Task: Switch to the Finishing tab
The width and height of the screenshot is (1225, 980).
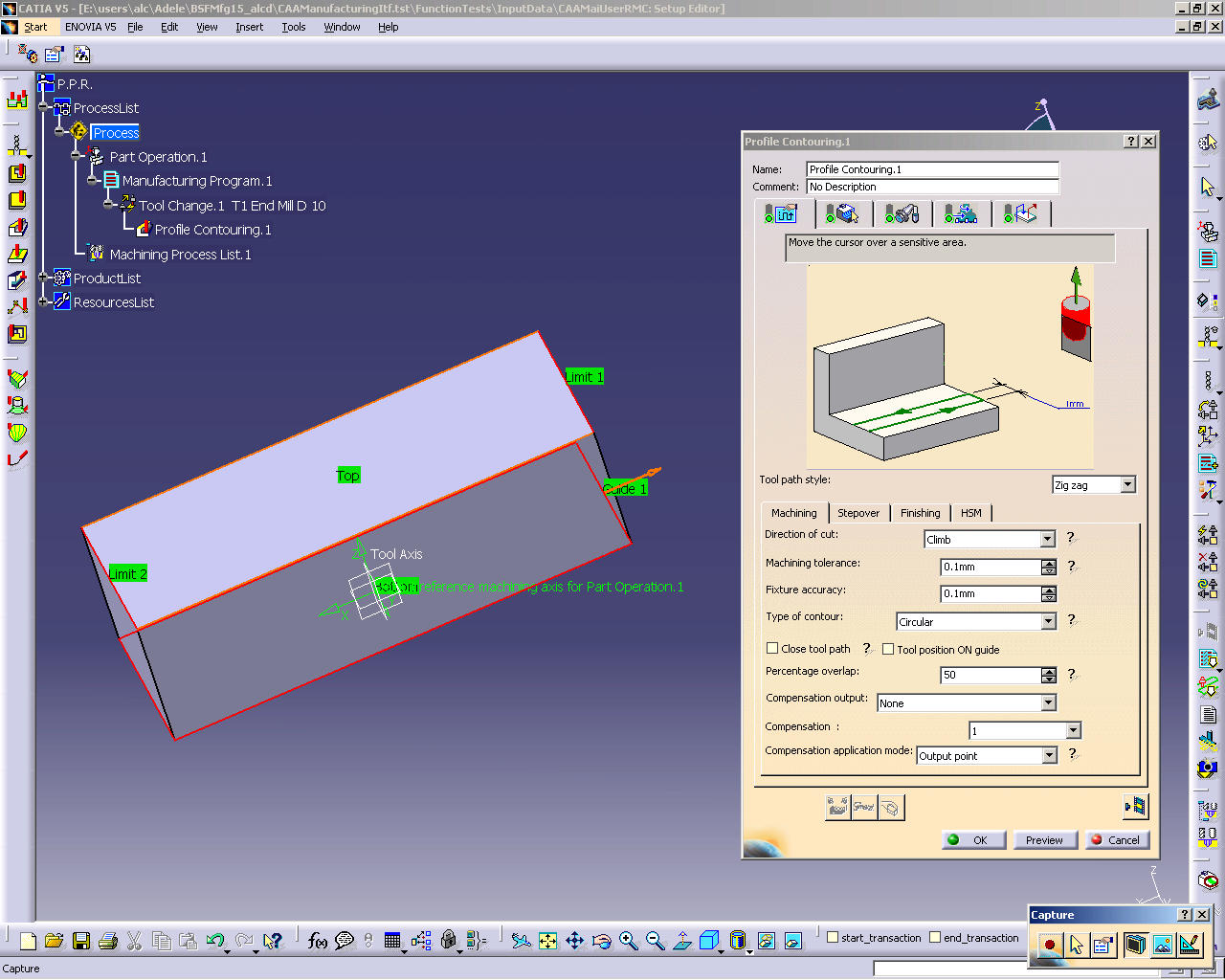Action: click(x=920, y=513)
